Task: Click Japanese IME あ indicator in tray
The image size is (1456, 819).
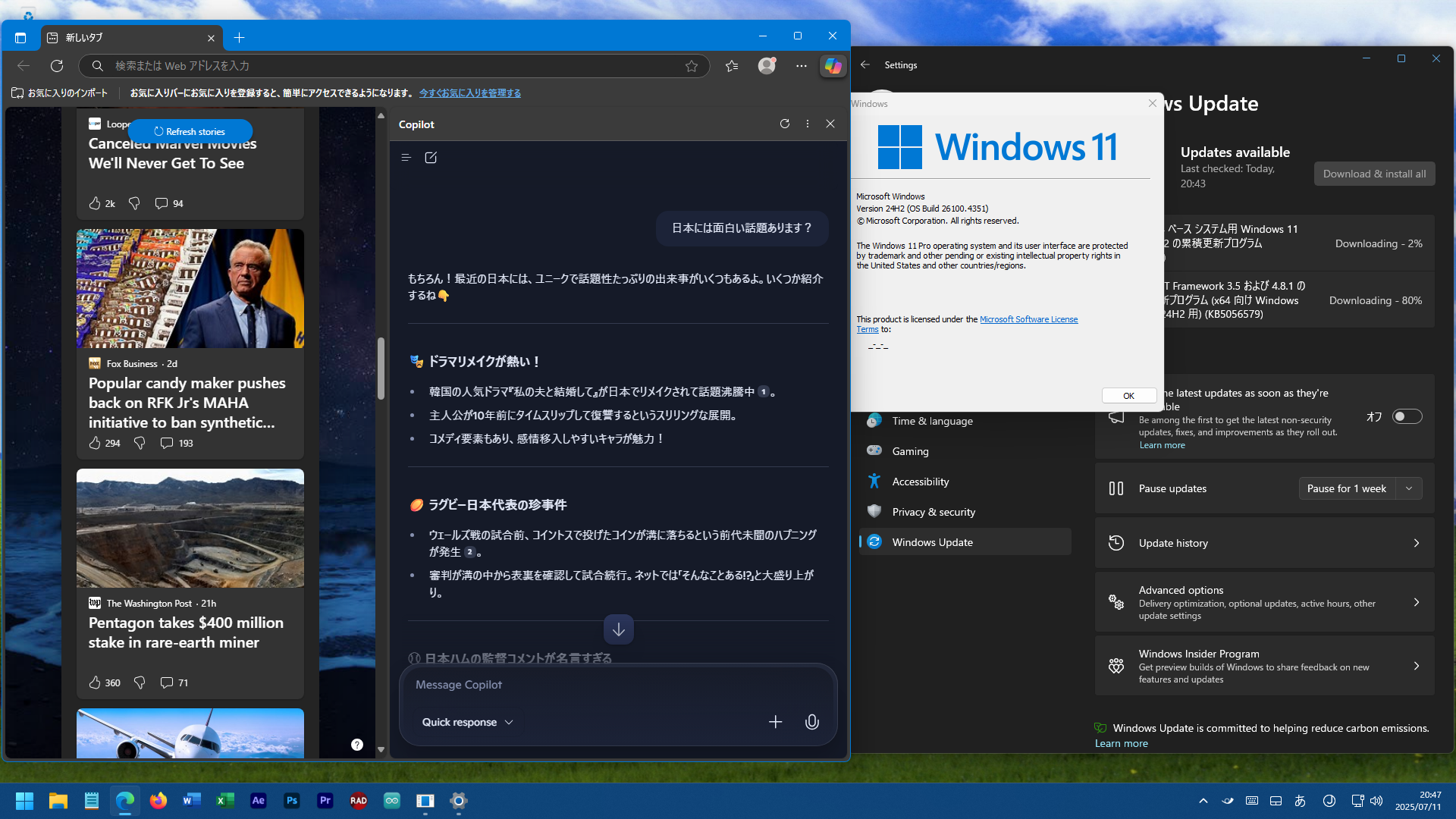Action: (x=1300, y=801)
